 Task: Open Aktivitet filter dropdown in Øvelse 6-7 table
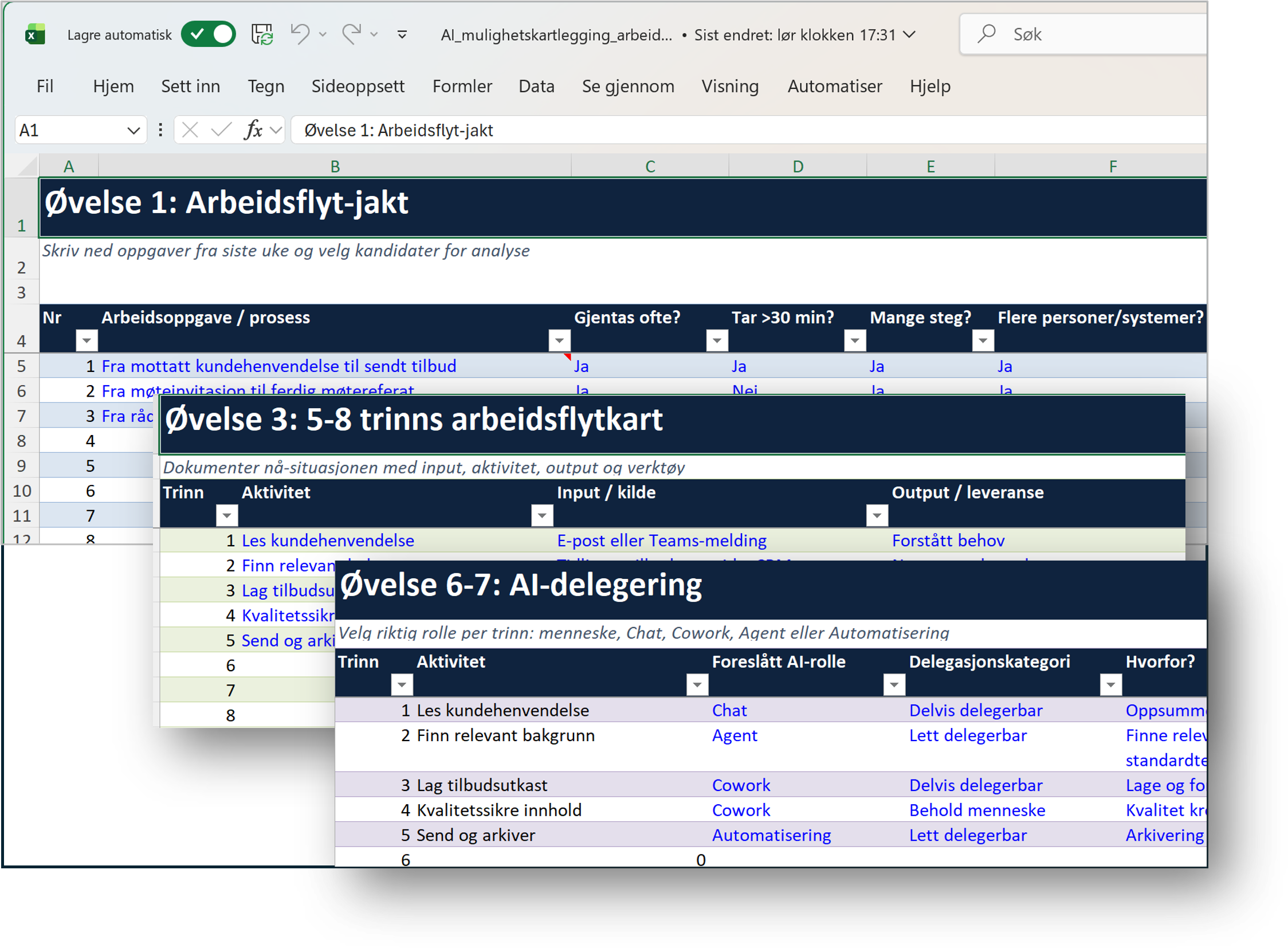tap(697, 684)
